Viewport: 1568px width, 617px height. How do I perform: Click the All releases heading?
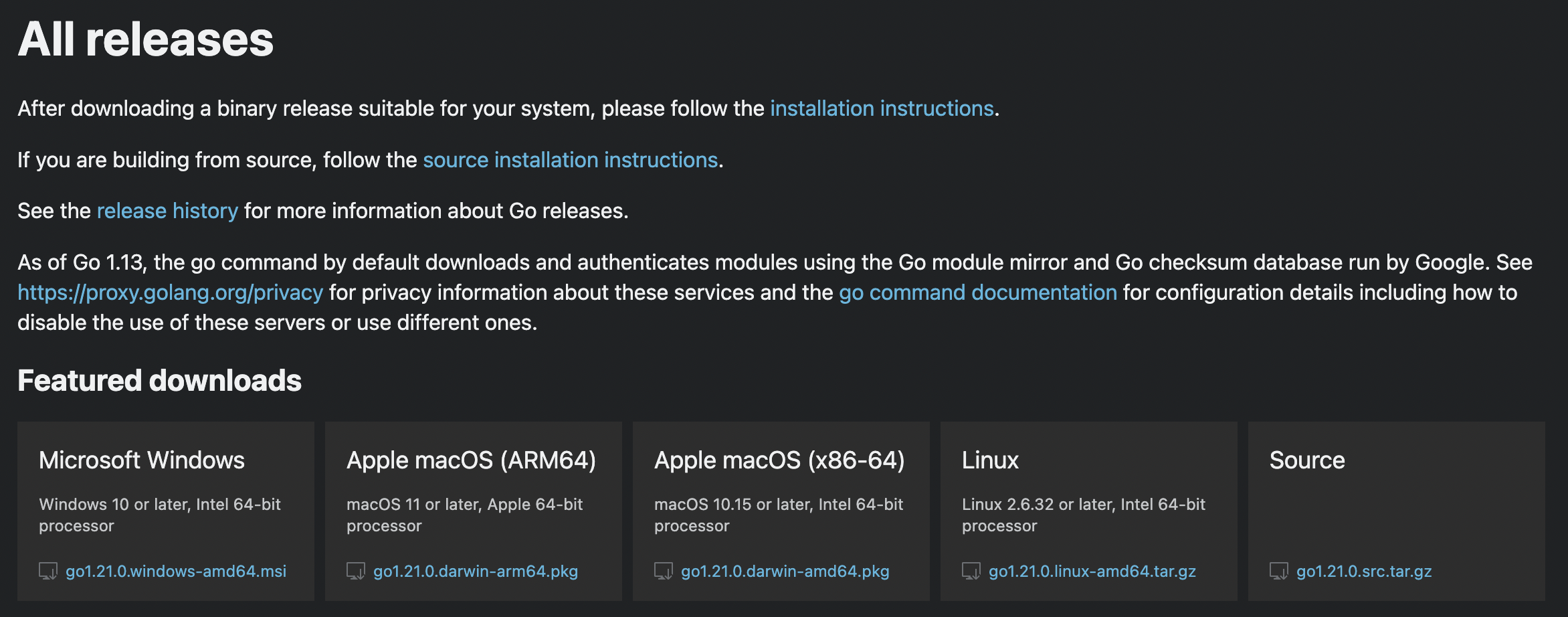click(x=146, y=39)
